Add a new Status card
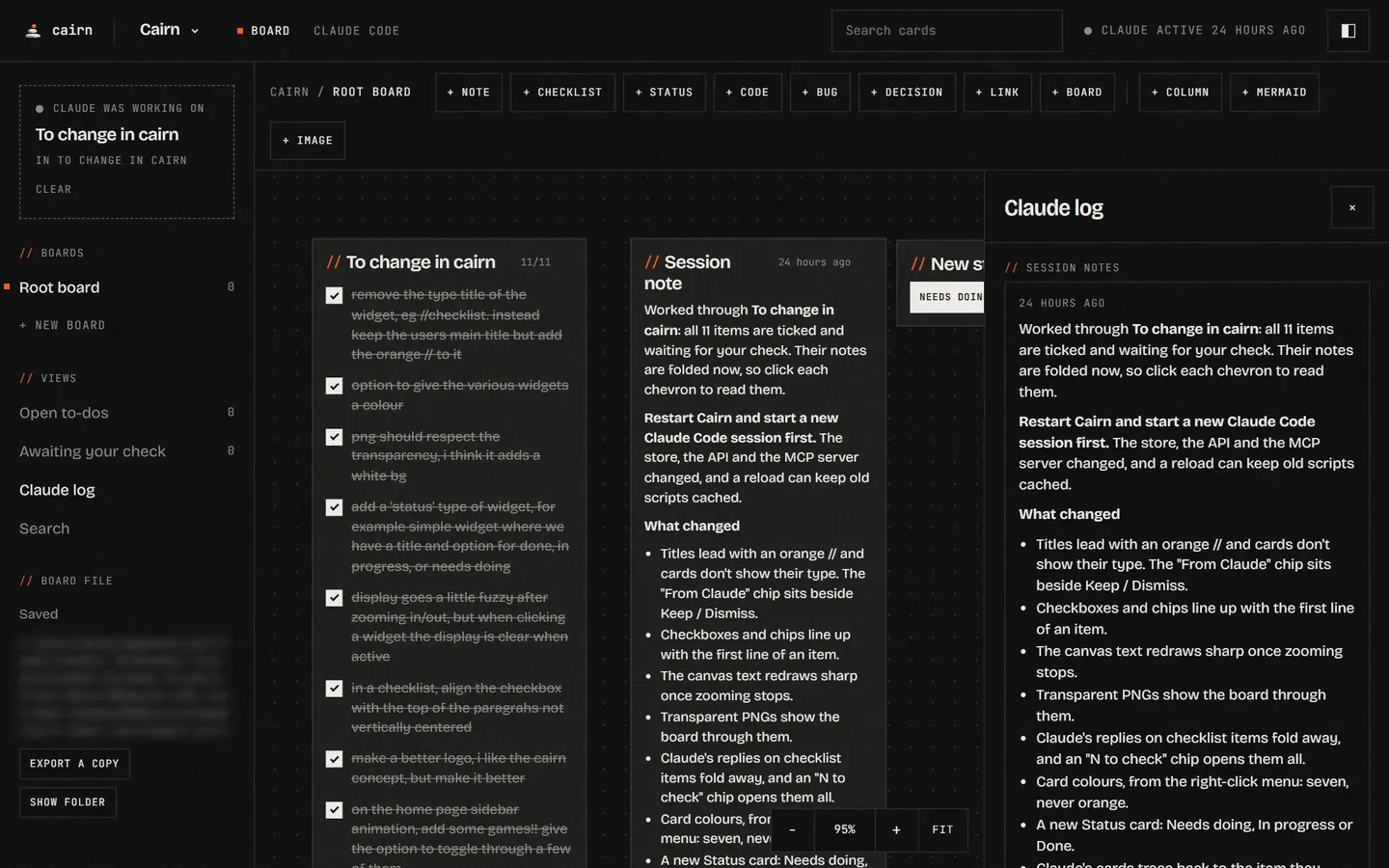This screenshot has height=868, width=1389. click(x=665, y=93)
